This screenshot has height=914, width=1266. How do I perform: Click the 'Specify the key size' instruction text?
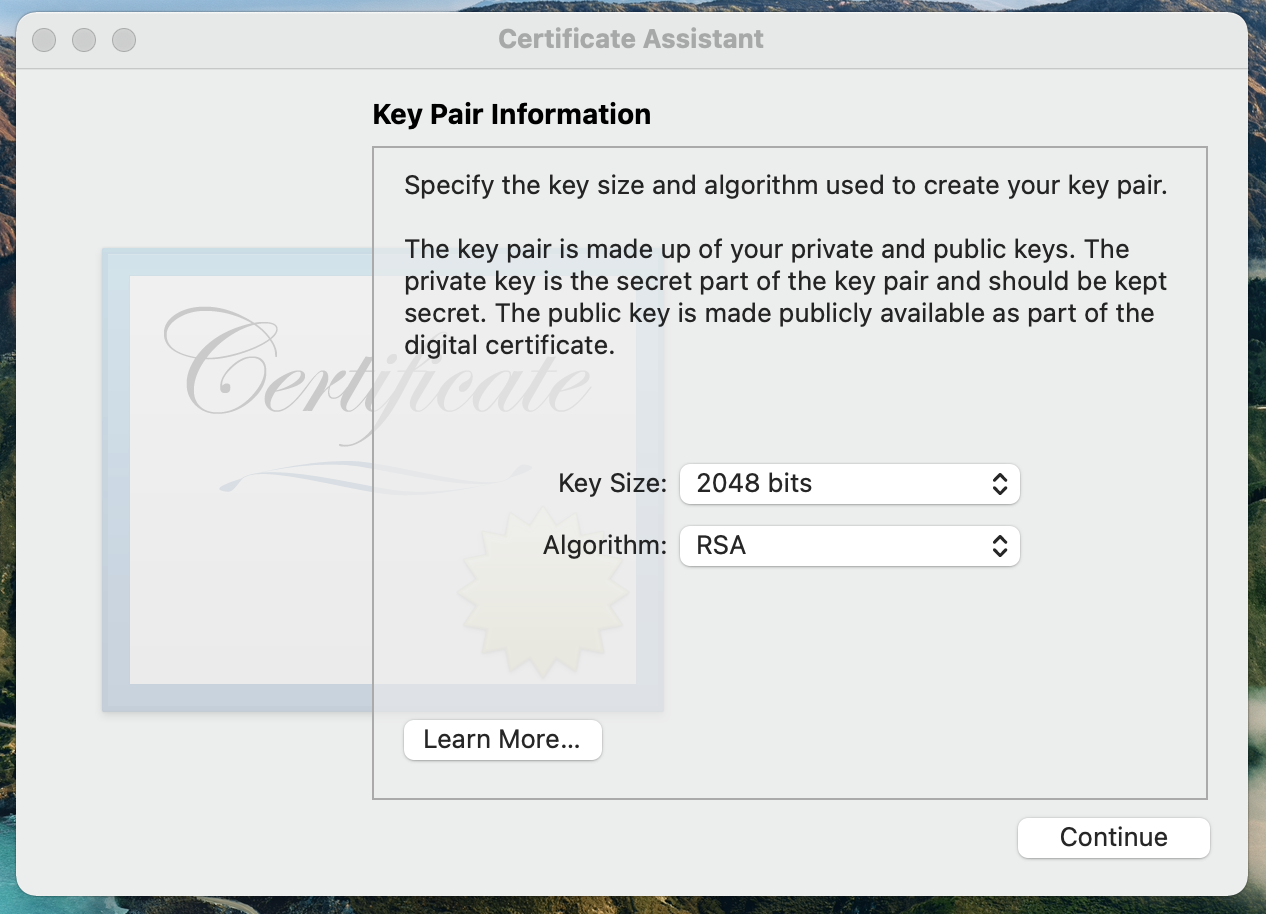pyautogui.click(x=785, y=186)
